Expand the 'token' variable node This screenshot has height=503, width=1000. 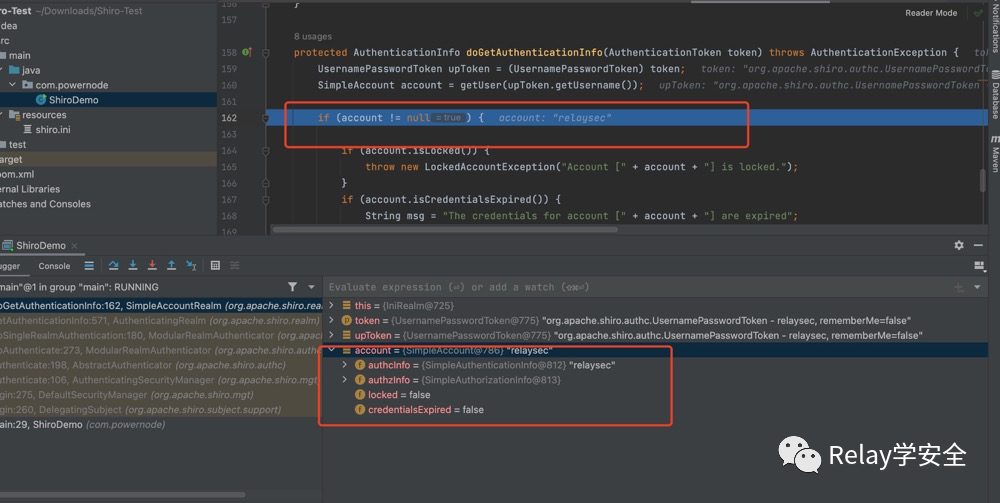332,320
